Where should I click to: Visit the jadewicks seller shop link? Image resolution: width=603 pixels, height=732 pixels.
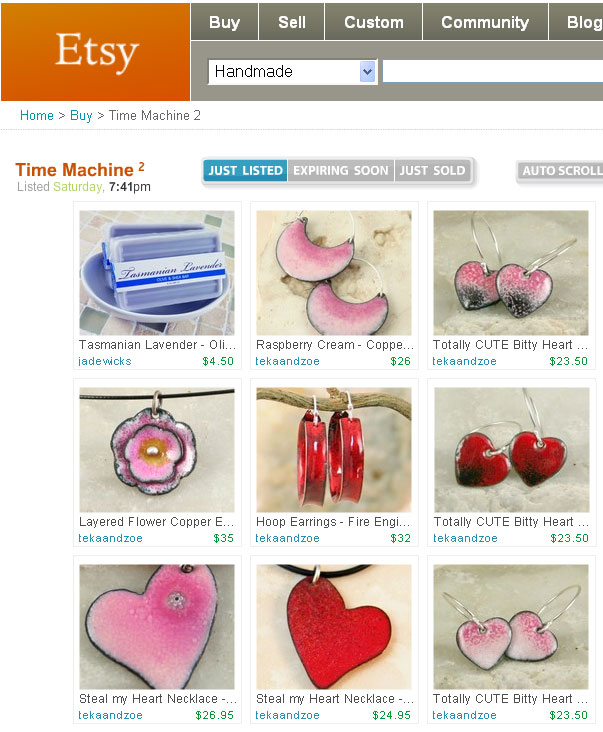(105, 361)
